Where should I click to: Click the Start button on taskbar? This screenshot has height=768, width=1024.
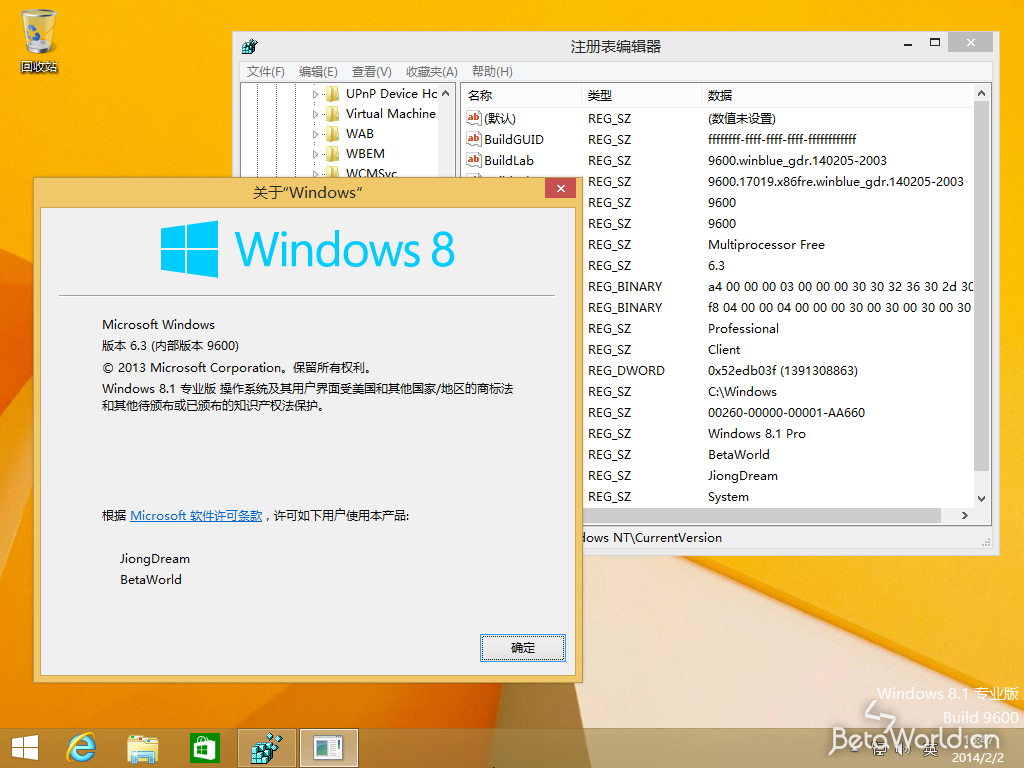tap(24, 747)
